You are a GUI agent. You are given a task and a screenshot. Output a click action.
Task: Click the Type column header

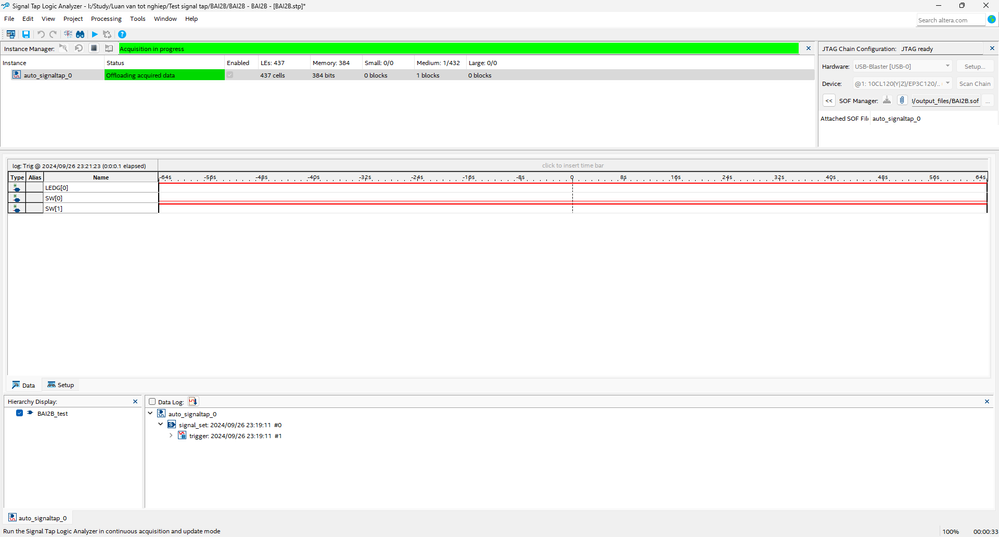click(17, 178)
